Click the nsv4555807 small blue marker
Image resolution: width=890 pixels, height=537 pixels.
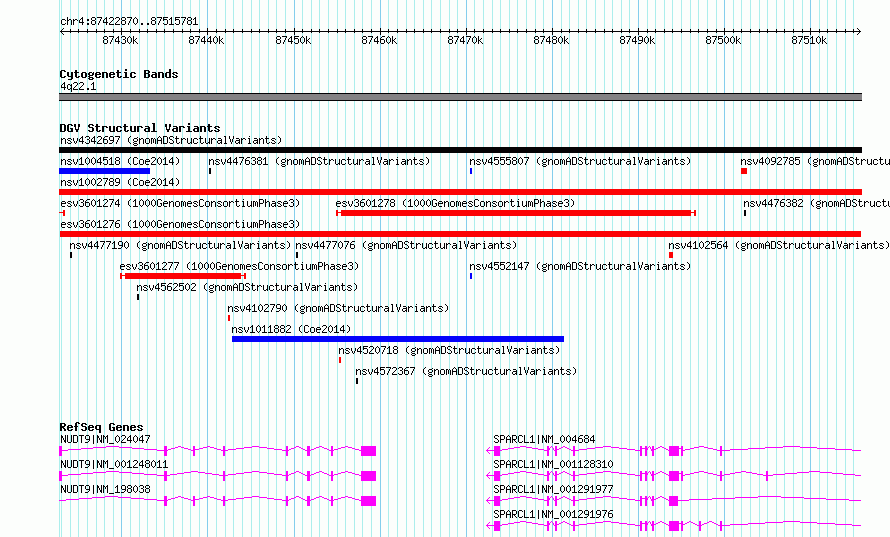coord(471,171)
